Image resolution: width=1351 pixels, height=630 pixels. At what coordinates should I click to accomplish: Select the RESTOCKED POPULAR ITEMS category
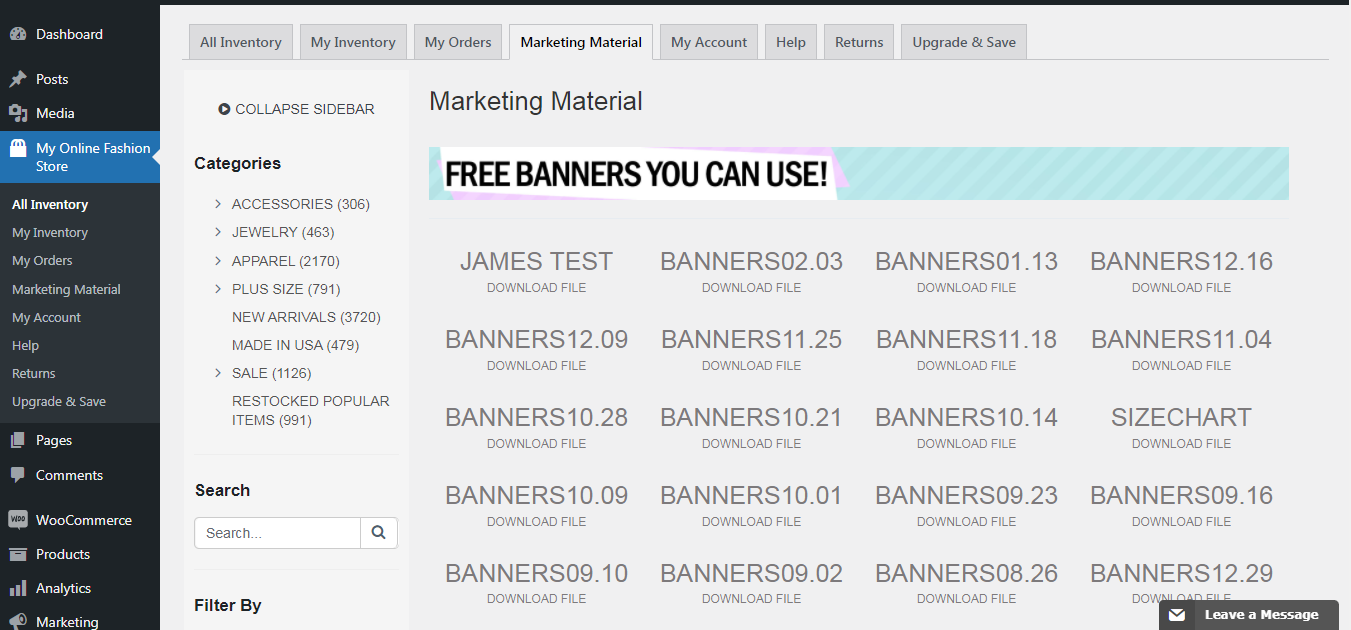pyautogui.click(x=311, y=410)
